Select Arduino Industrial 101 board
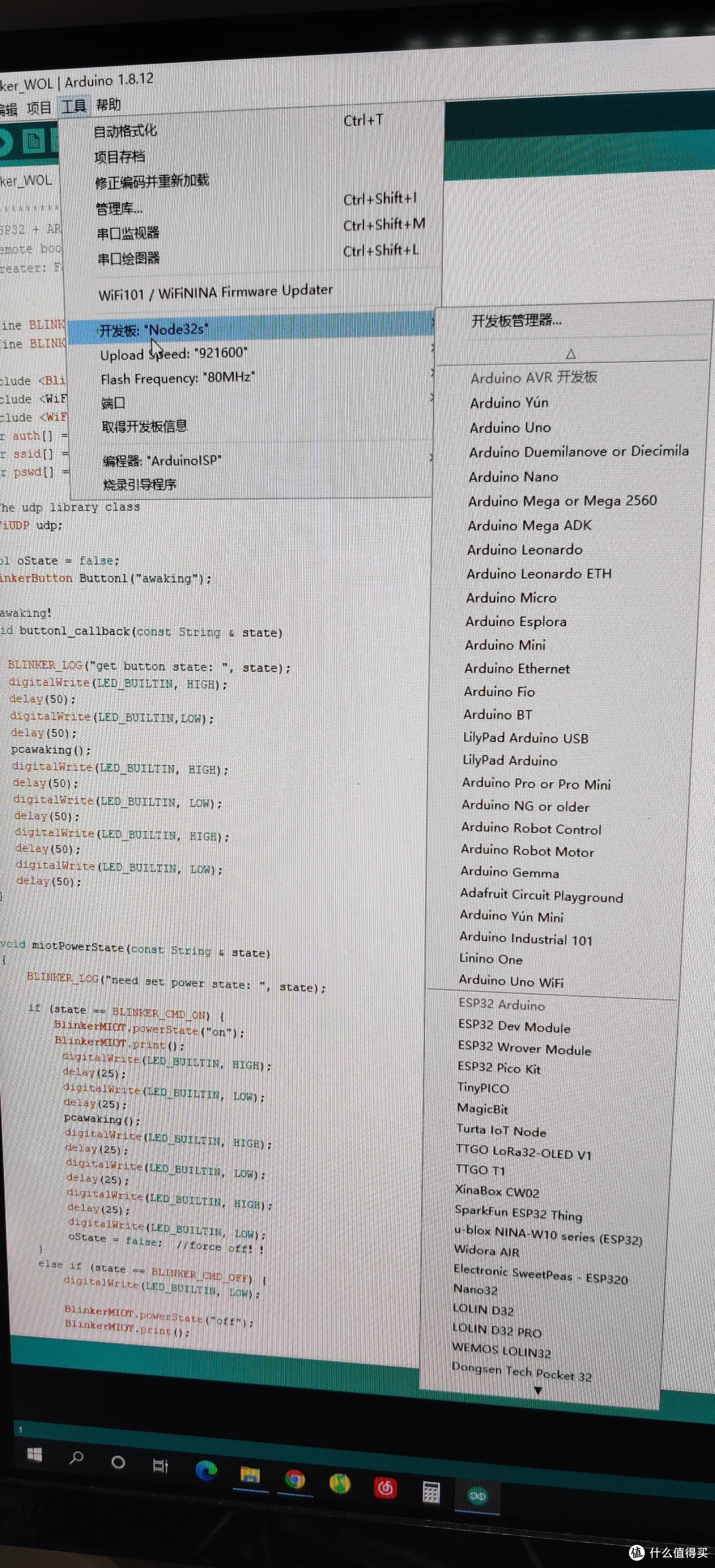The height and width of the screenshot is (1568, 715). pos(526,938)
